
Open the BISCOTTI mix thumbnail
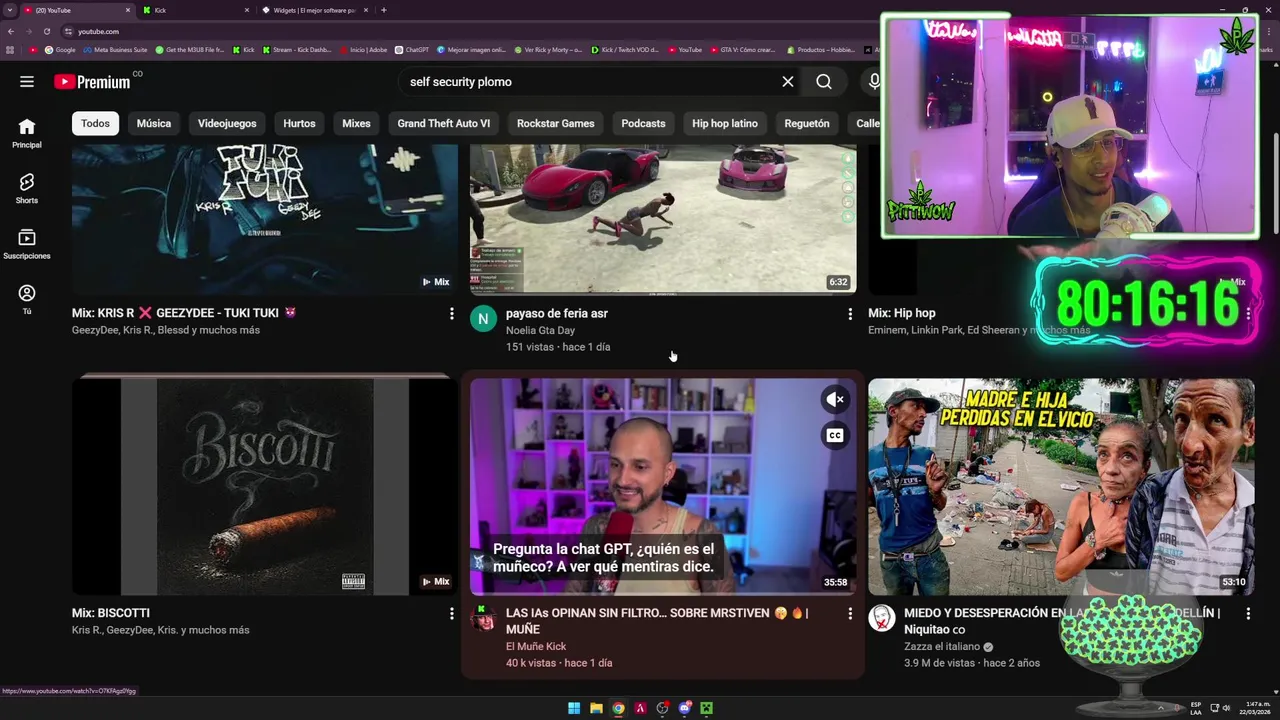[265, 486]
